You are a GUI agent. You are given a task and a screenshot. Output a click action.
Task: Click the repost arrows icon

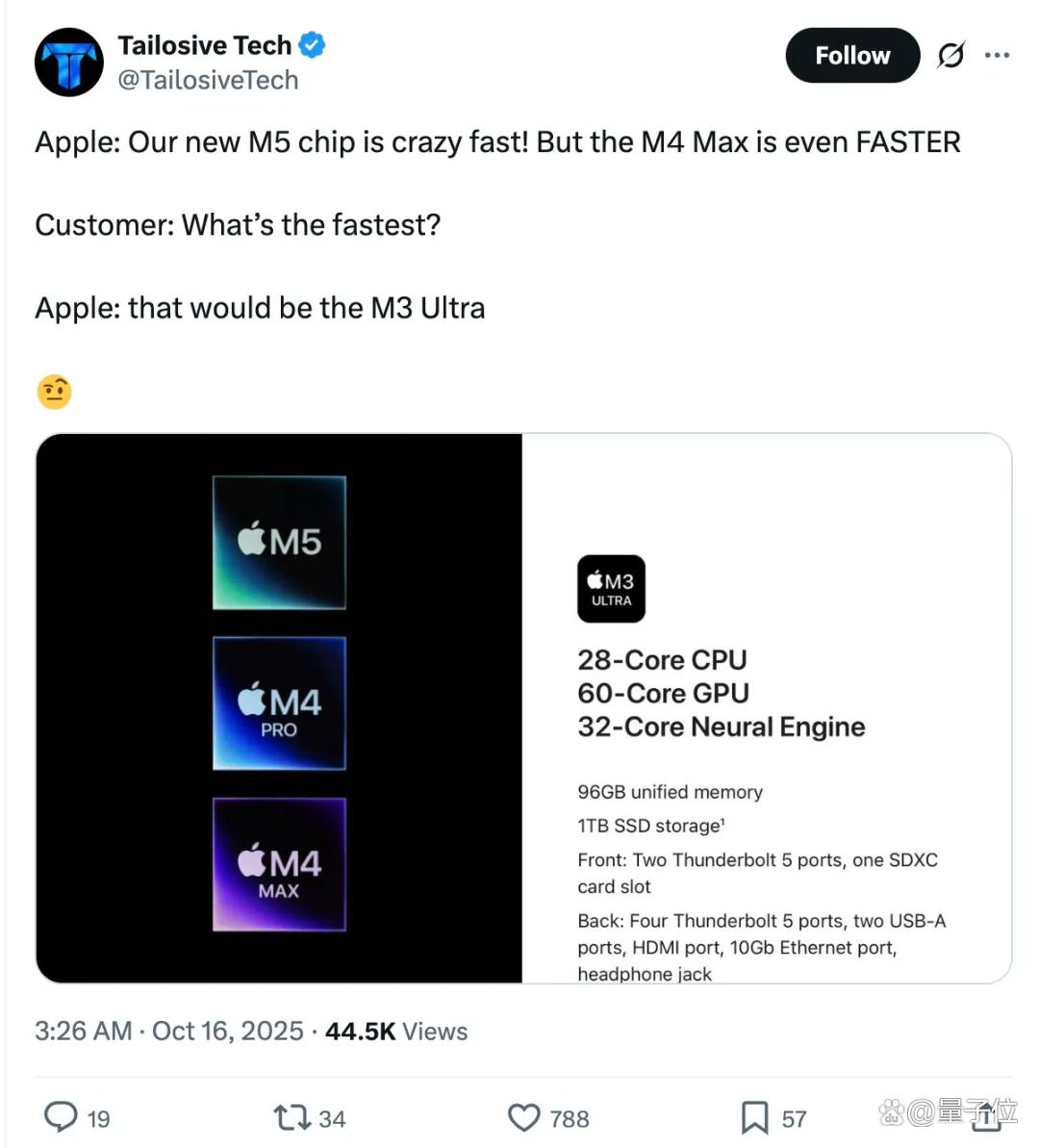pos(292,1118)
